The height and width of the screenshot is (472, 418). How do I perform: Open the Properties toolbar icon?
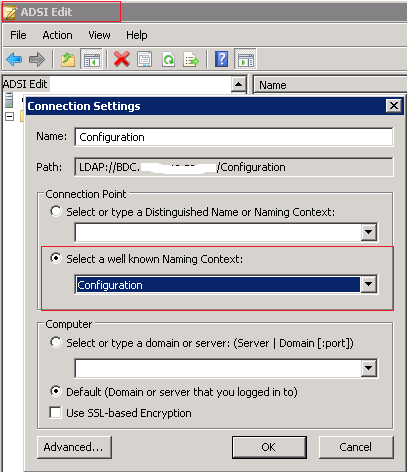(145, 60)
